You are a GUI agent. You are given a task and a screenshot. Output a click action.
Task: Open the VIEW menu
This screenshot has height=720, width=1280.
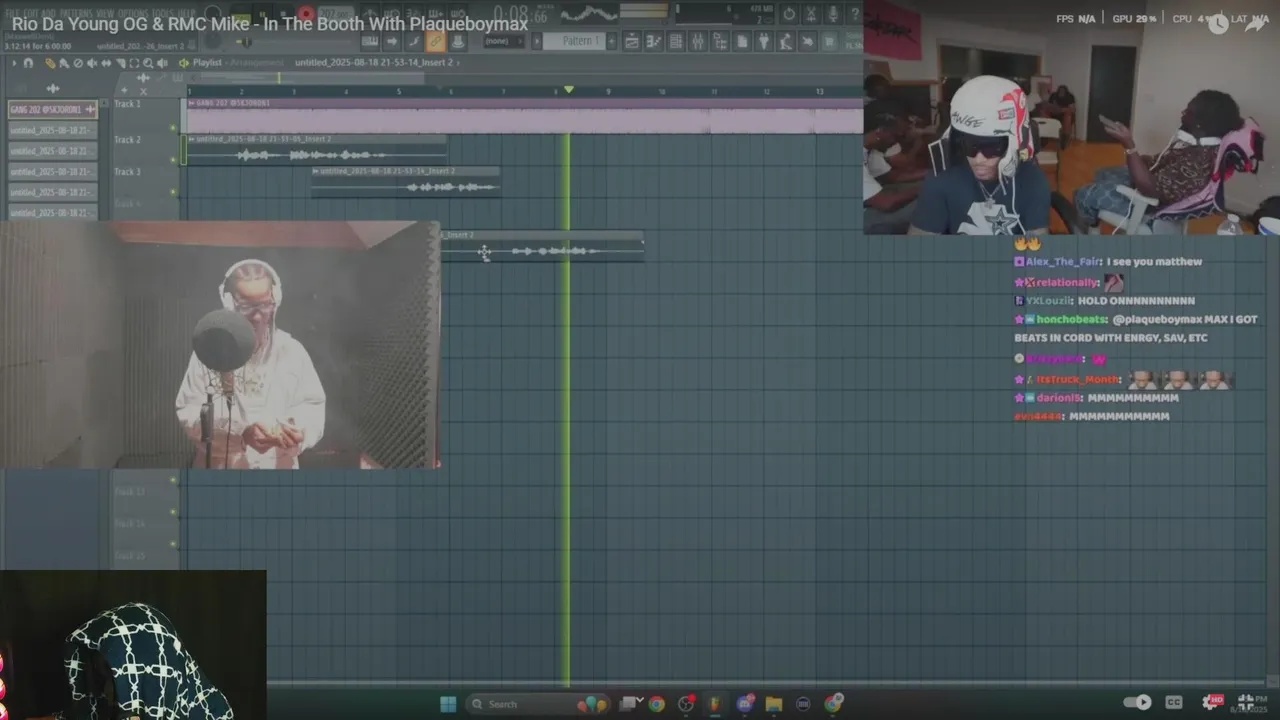(105, 13)
